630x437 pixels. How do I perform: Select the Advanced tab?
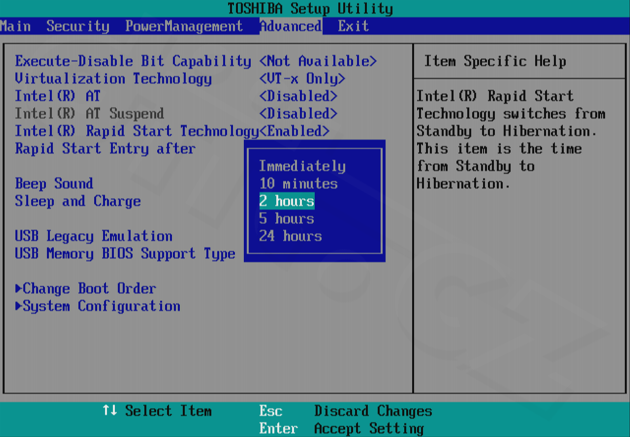click(291, 26)
